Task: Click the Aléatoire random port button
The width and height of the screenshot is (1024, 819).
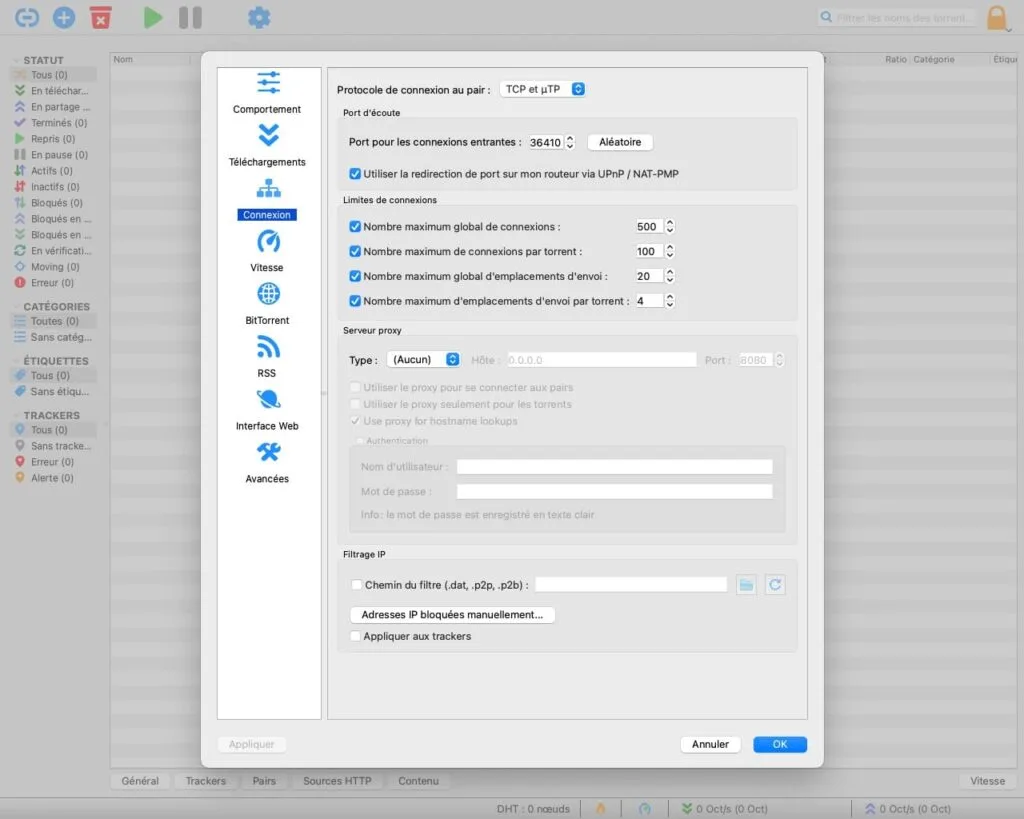Action: [x=620, y=142]
